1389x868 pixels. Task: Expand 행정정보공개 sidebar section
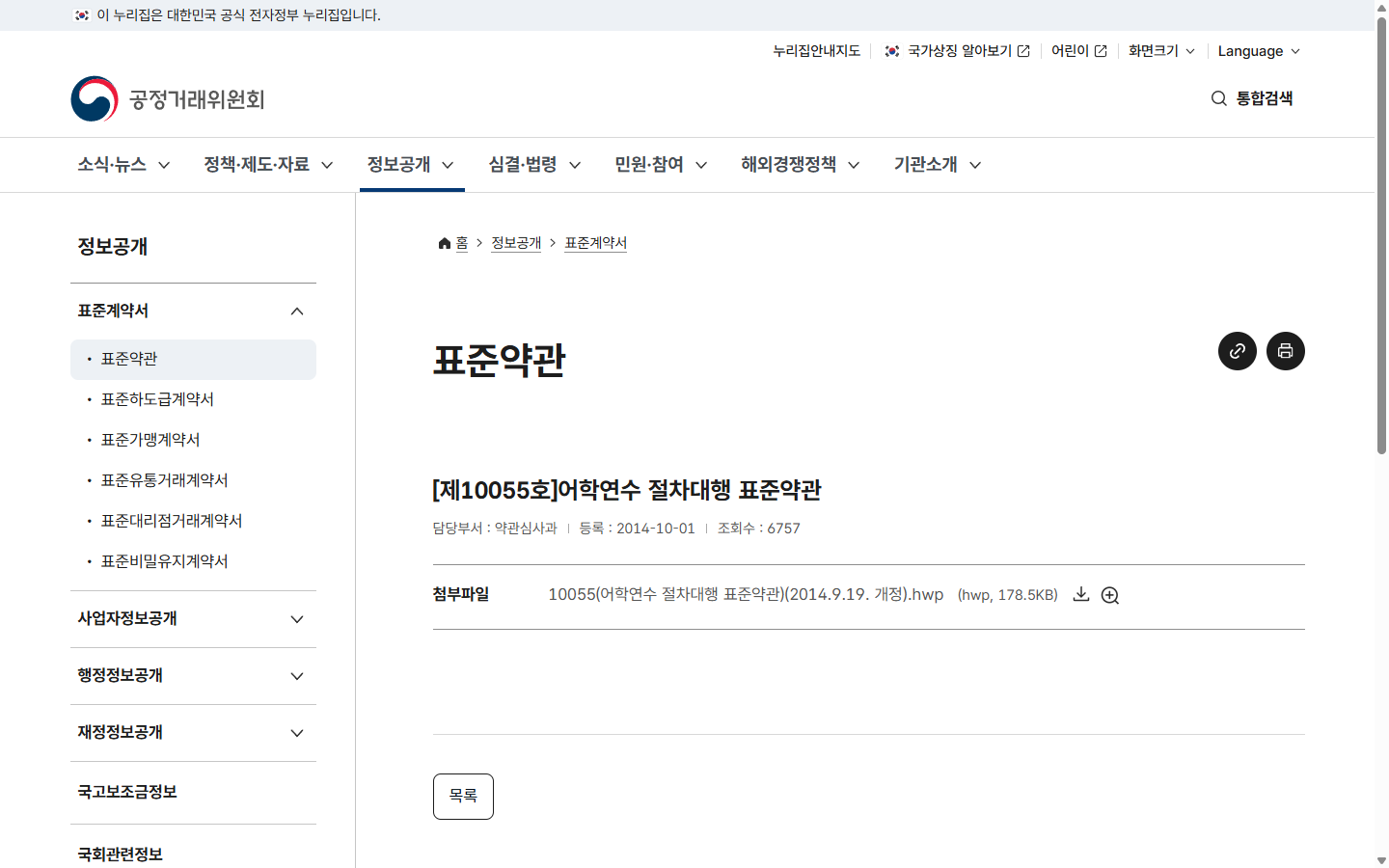point(193,676)
